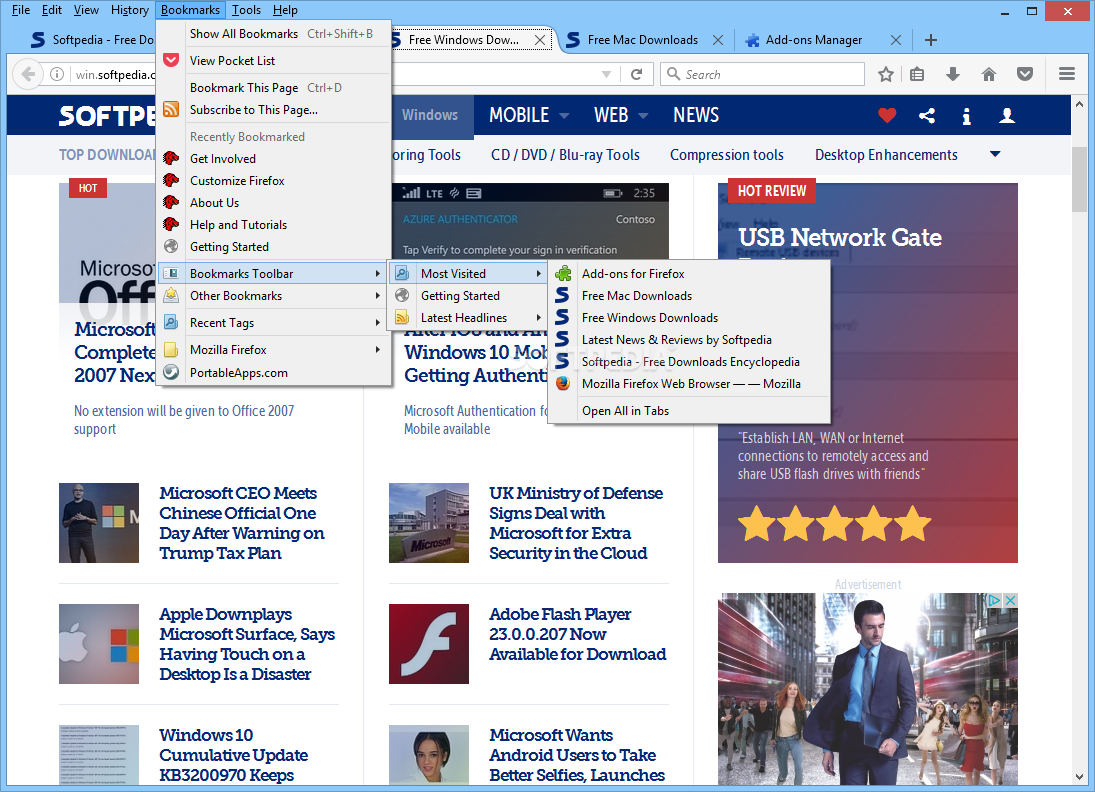This screenshot has height=792, width=1095.
Task: Select Show All Bookmarks
Action: click(x=274, y=34)
